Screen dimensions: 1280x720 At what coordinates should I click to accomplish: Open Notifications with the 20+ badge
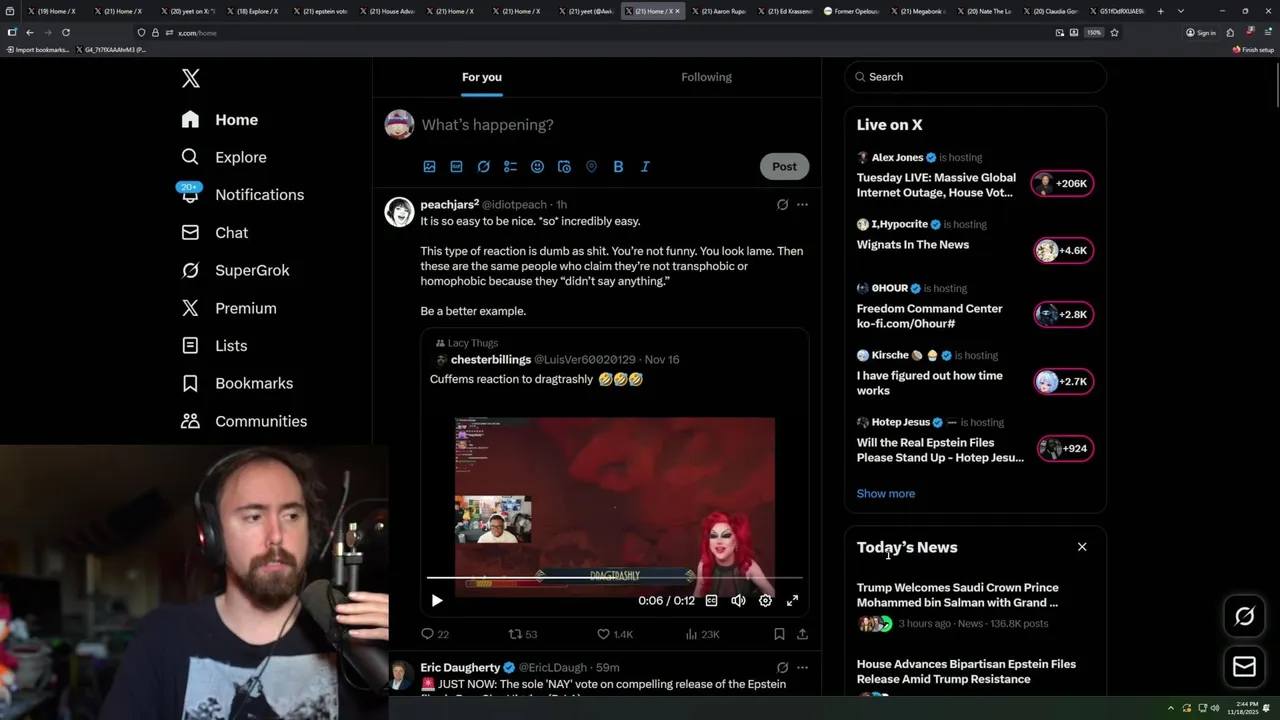pyautogui.click(x=242, y=195)
